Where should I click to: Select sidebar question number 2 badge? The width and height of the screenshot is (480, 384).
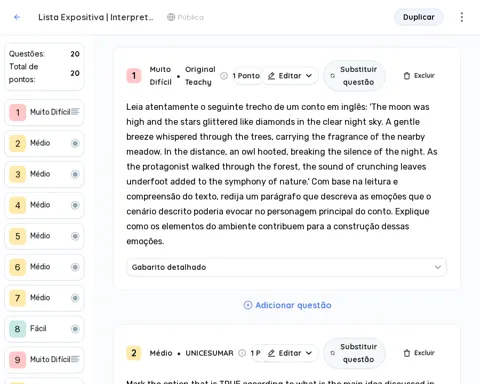coord(18,143)
